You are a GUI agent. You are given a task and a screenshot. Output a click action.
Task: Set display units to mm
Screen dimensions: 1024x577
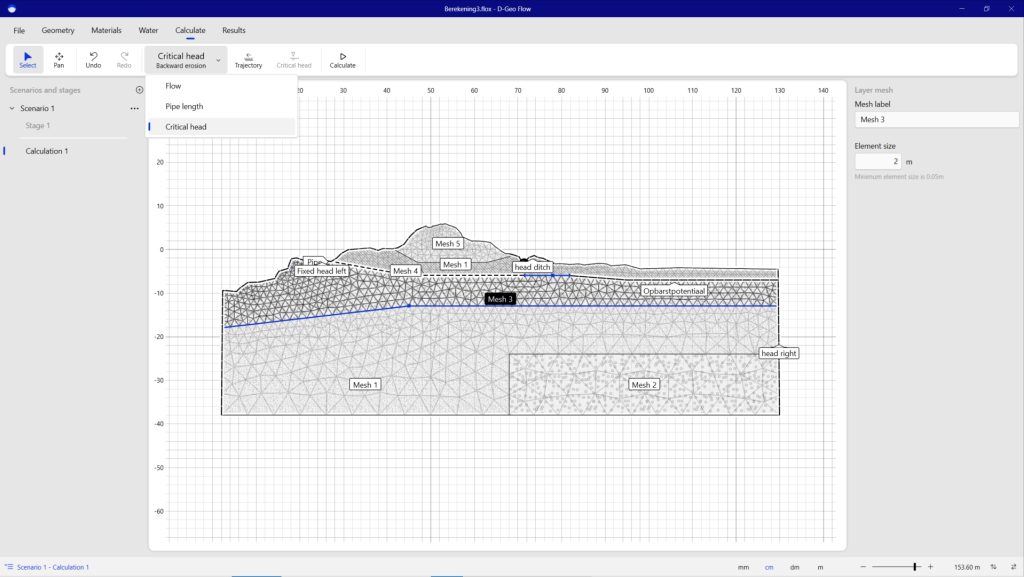pyautogui.click(x=743, y=567)
